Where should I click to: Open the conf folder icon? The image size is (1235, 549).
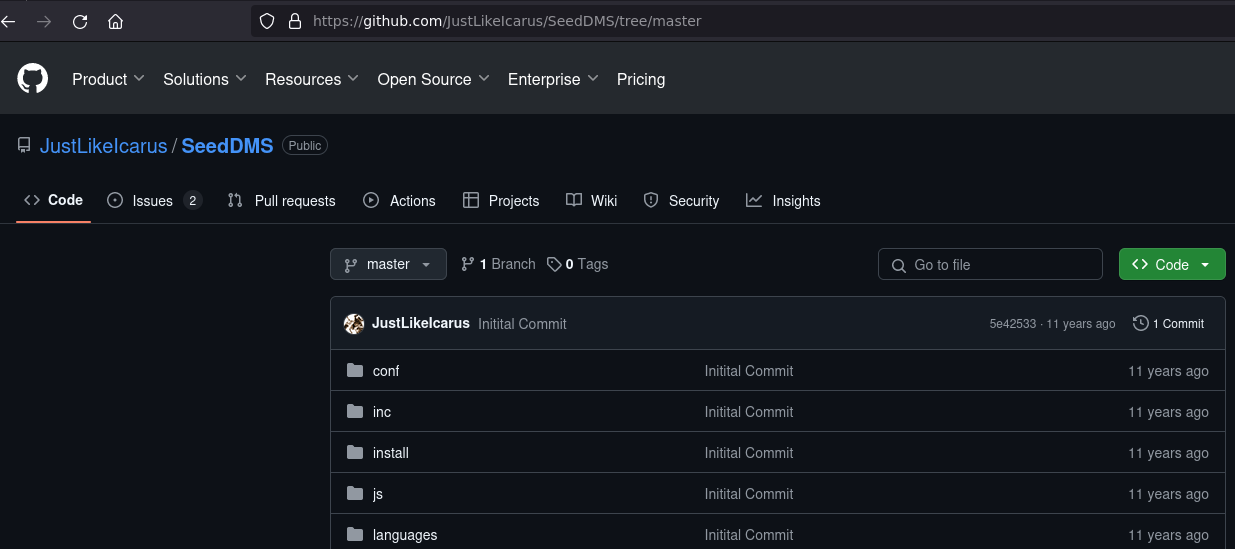(x=355, y=371)
